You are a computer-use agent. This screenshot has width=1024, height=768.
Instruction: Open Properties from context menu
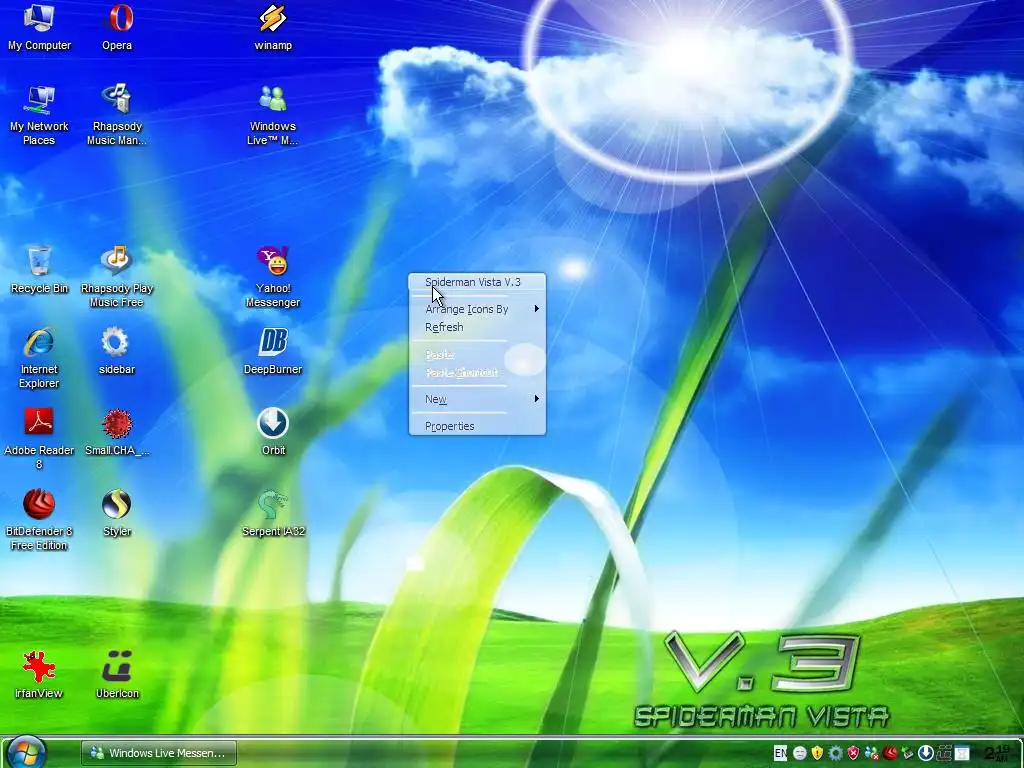(477, 426)
